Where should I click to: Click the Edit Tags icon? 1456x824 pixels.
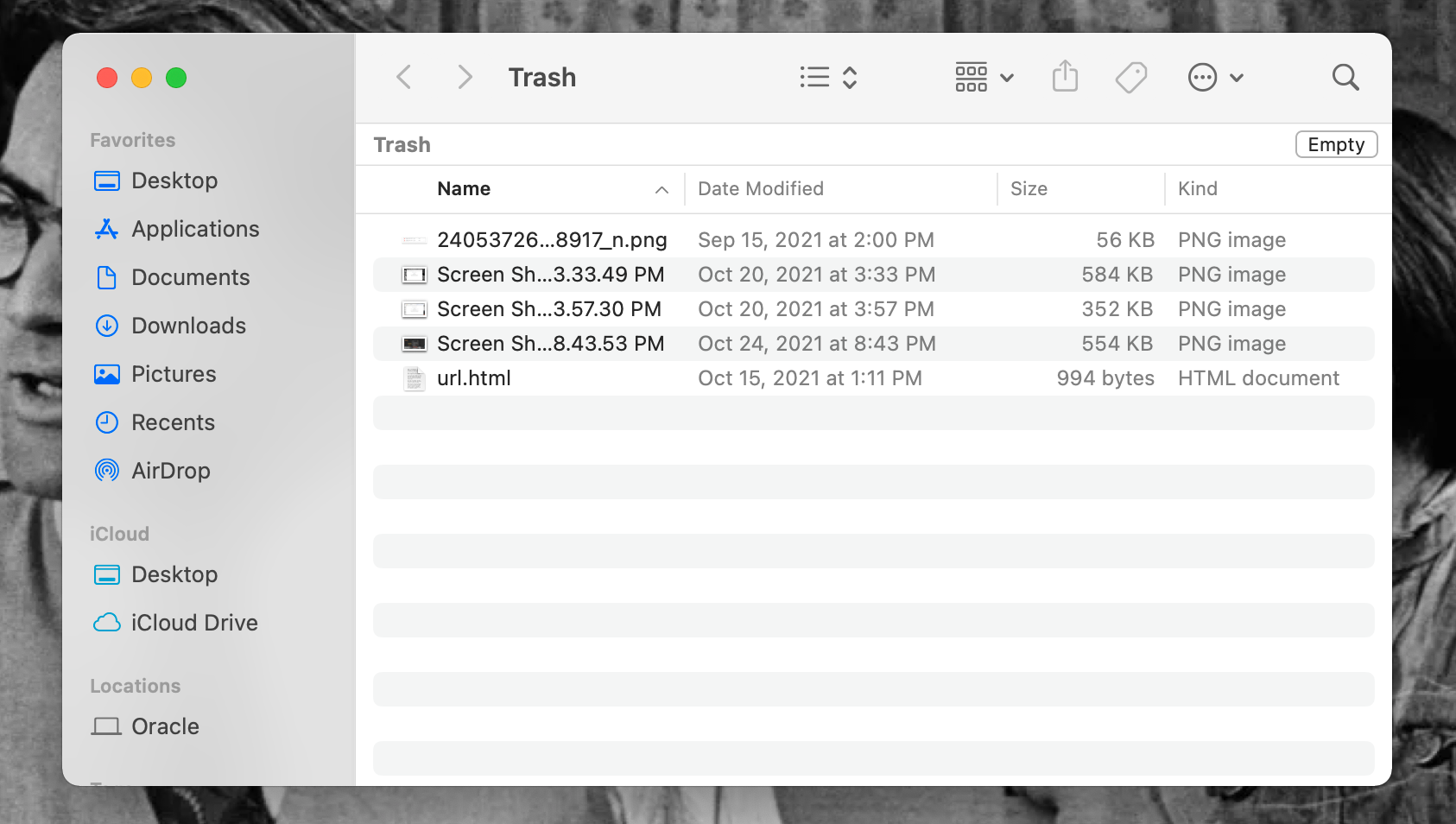point(1130,78)
